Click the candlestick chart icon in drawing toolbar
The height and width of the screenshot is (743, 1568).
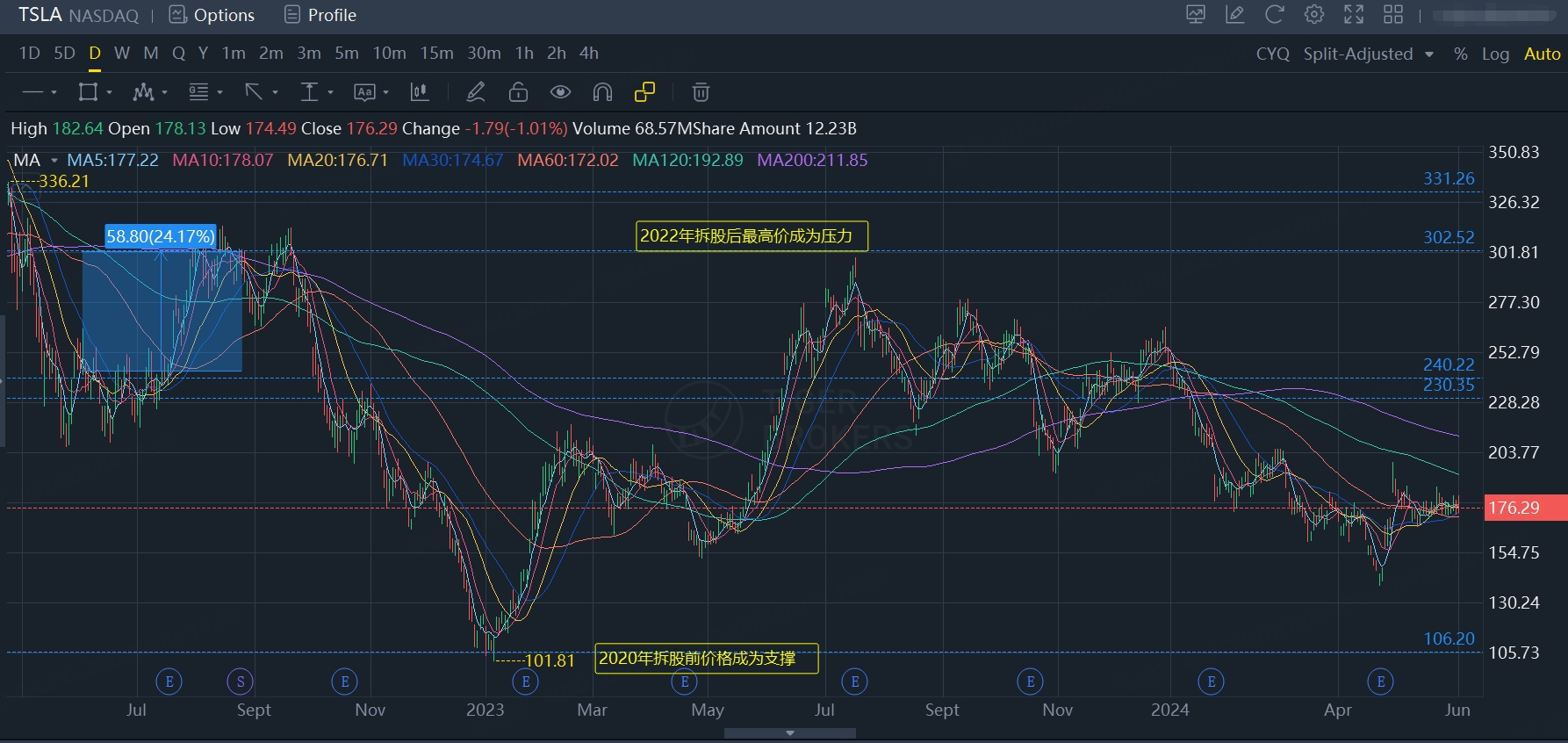[420, 92]
